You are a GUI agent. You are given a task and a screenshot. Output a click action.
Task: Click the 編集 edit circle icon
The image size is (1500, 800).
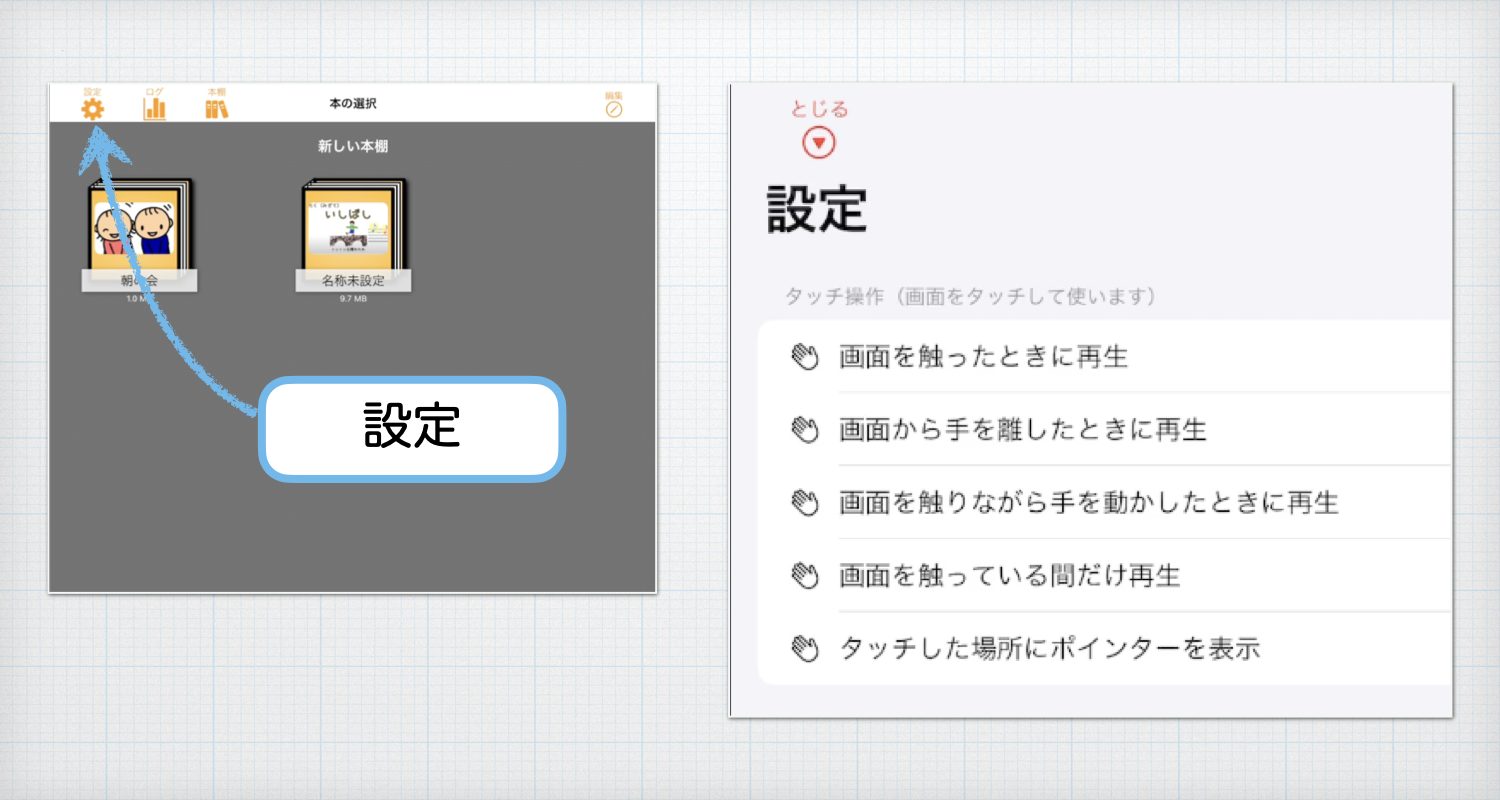click(x=616, y=107)
